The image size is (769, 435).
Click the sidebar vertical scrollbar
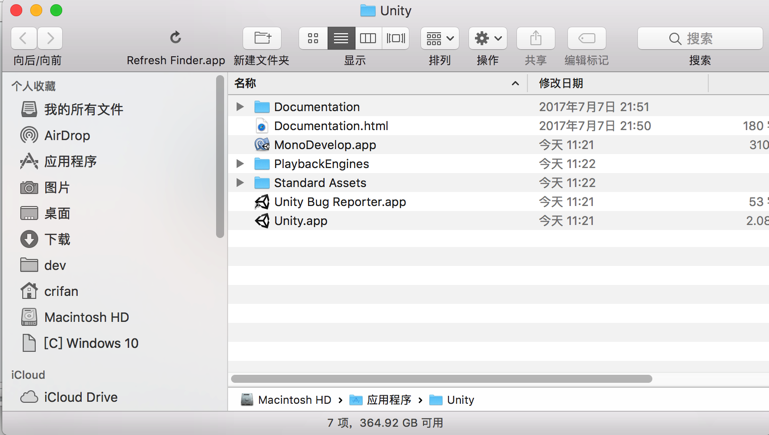[220, 157]
